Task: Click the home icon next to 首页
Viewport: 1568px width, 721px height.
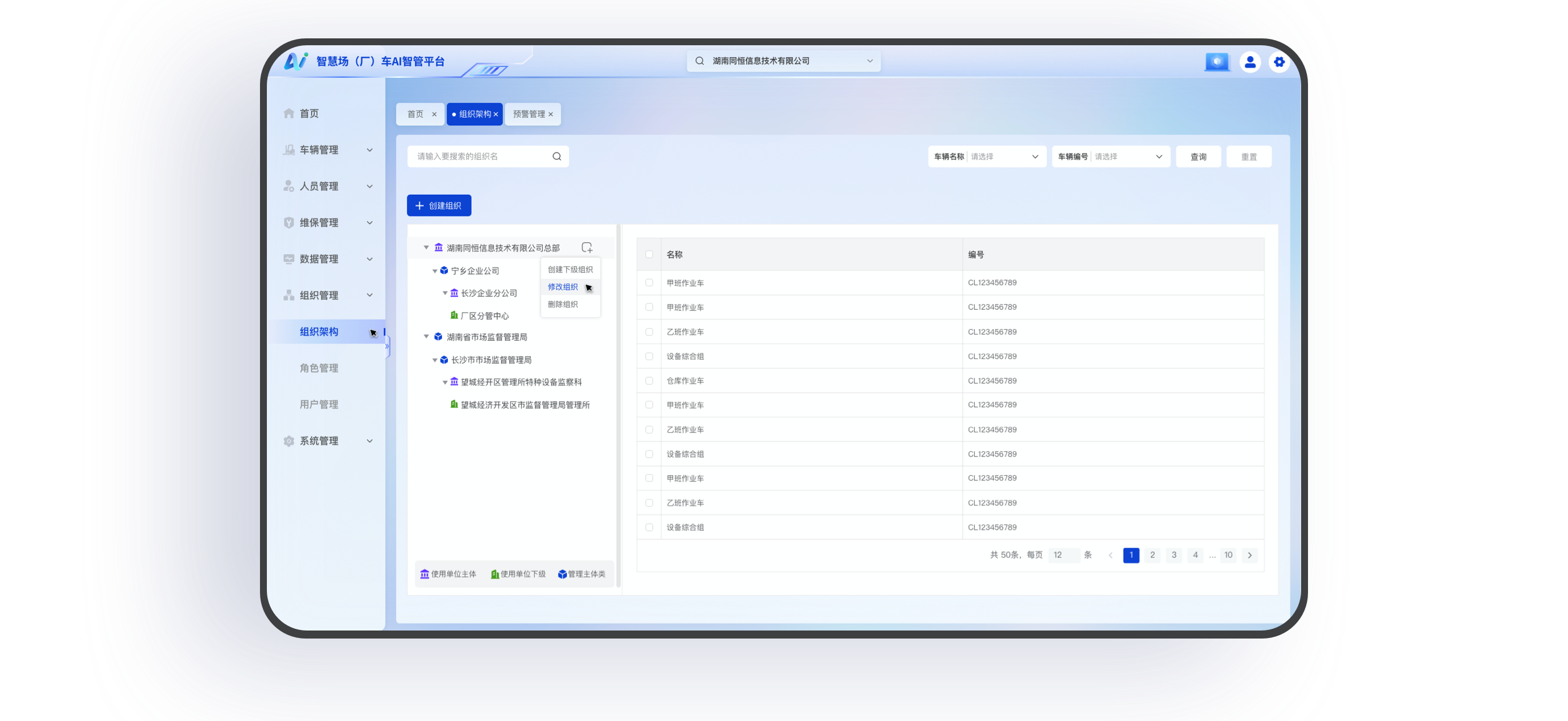Action: point(289,114)
